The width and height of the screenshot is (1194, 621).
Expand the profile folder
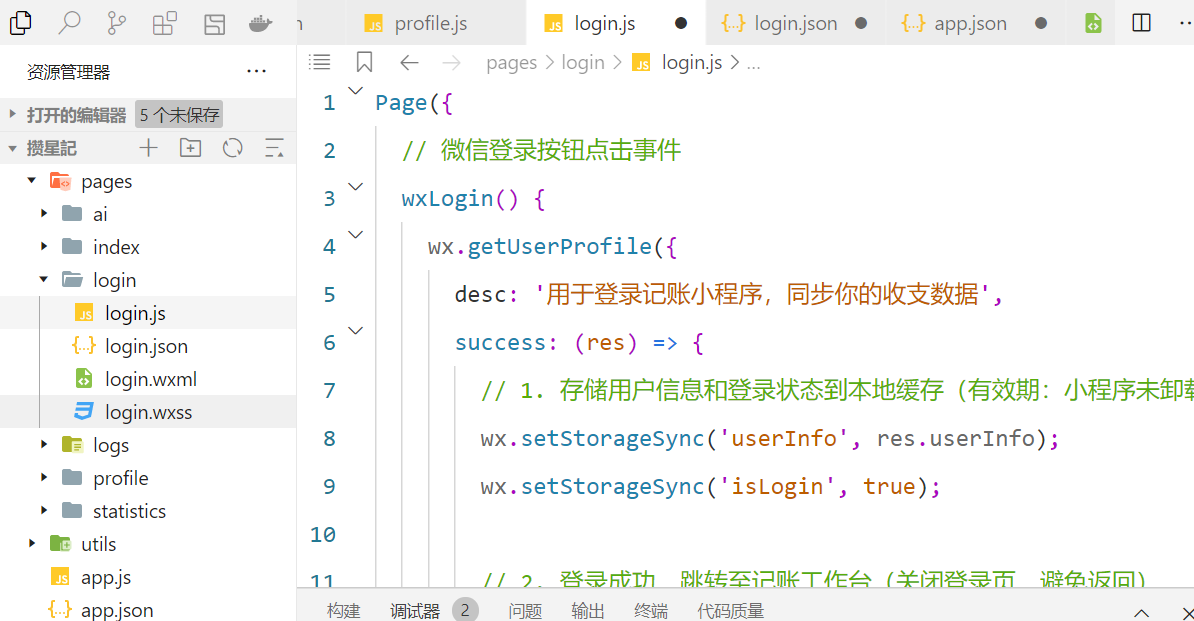pos(43,477)
